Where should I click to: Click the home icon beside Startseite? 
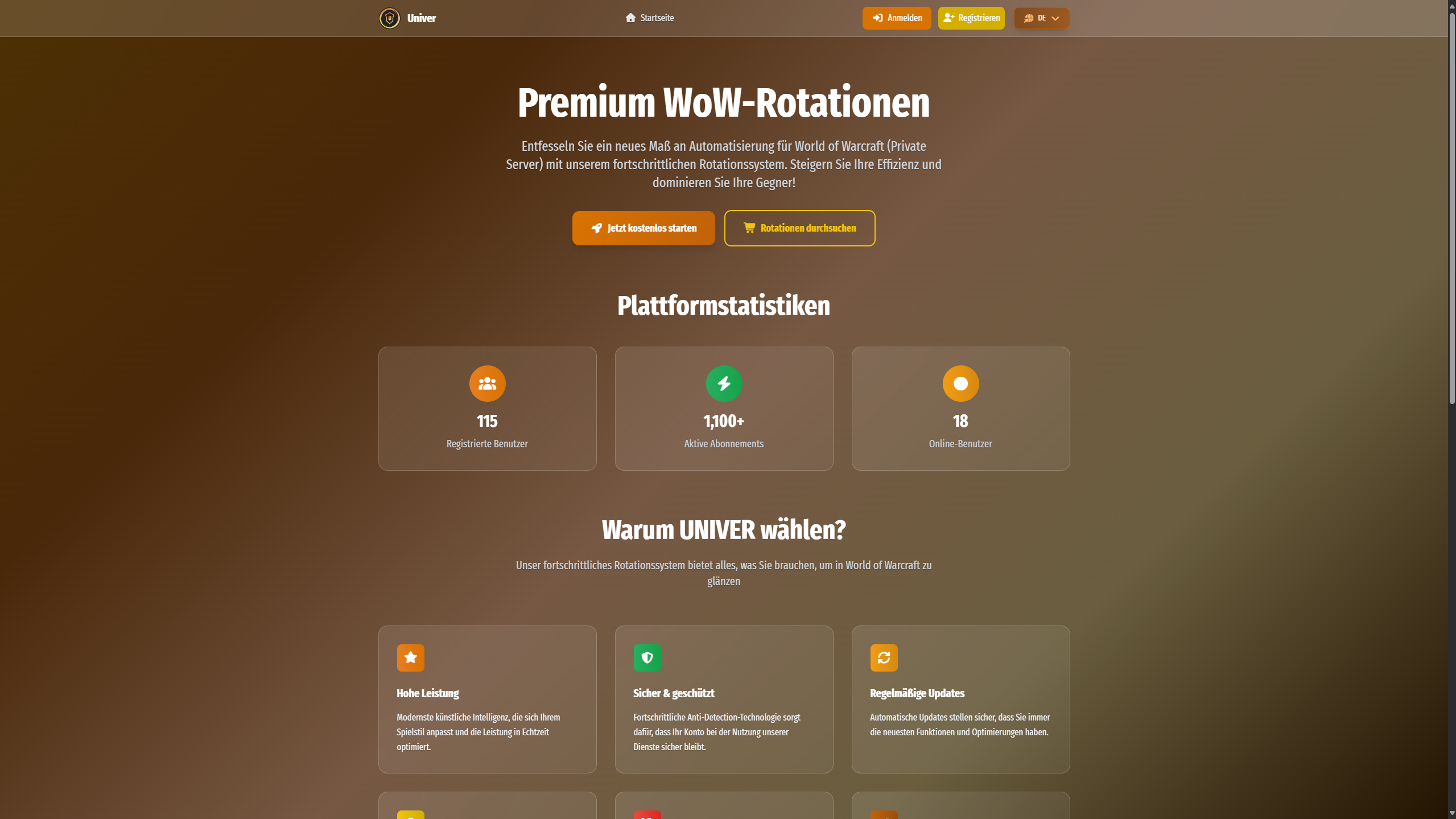pyautogui.click(x=630, y=18)
